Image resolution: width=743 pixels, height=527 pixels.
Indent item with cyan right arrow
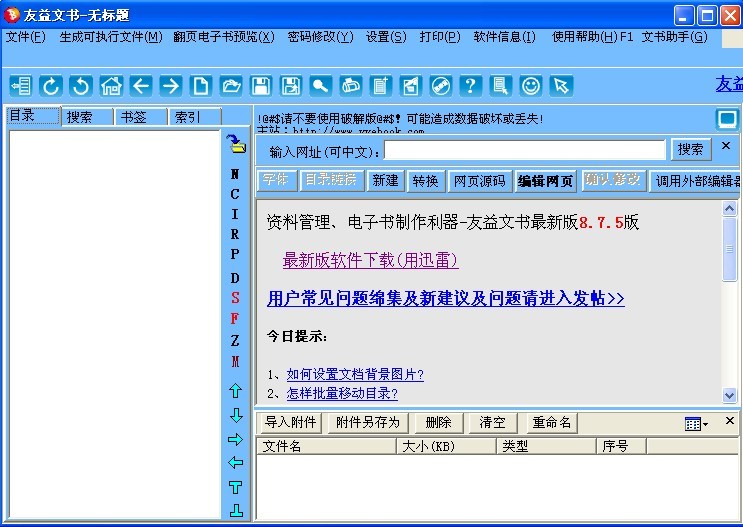(236, 439)
